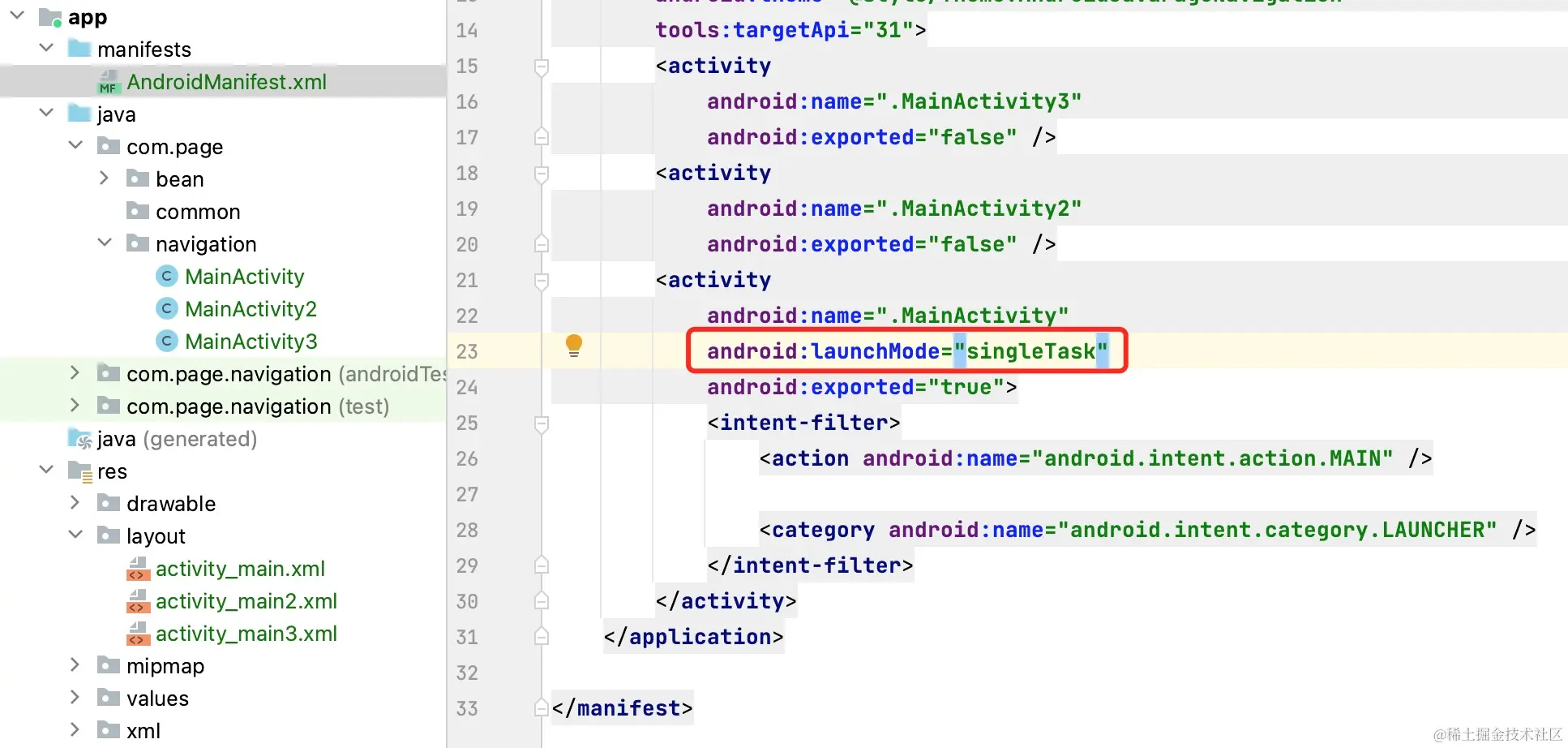Click the closing </manifest> tag
The image size is (1568, 748).
click(x=622, y=708)
